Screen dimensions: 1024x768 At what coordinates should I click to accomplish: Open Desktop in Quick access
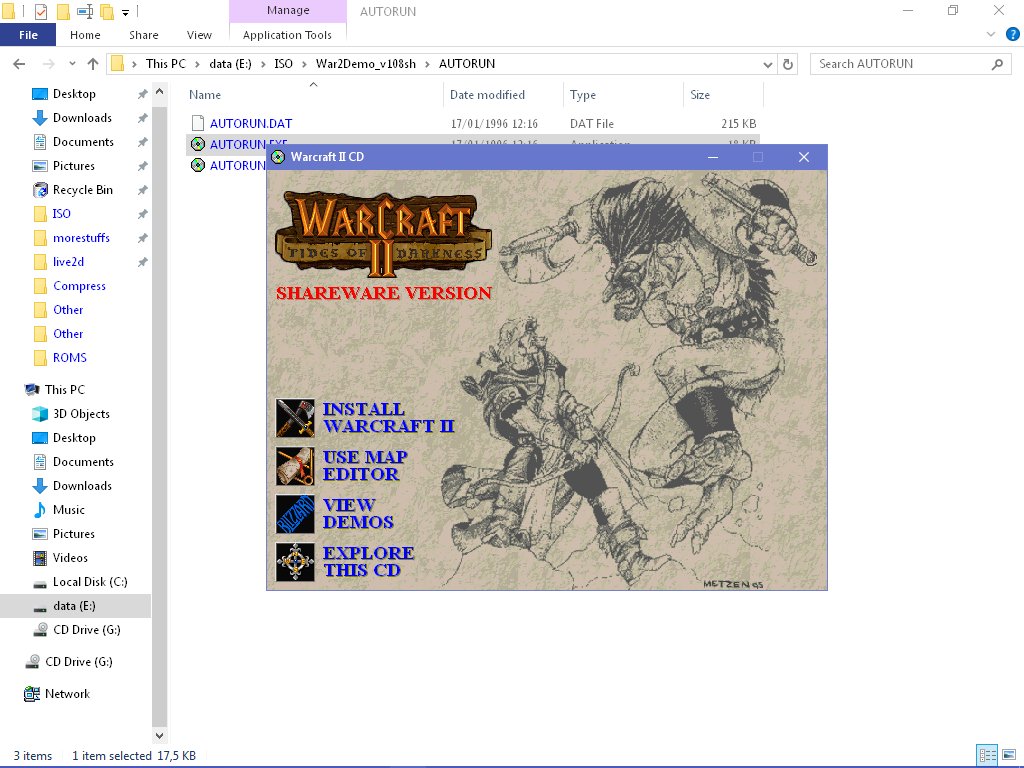74,94
